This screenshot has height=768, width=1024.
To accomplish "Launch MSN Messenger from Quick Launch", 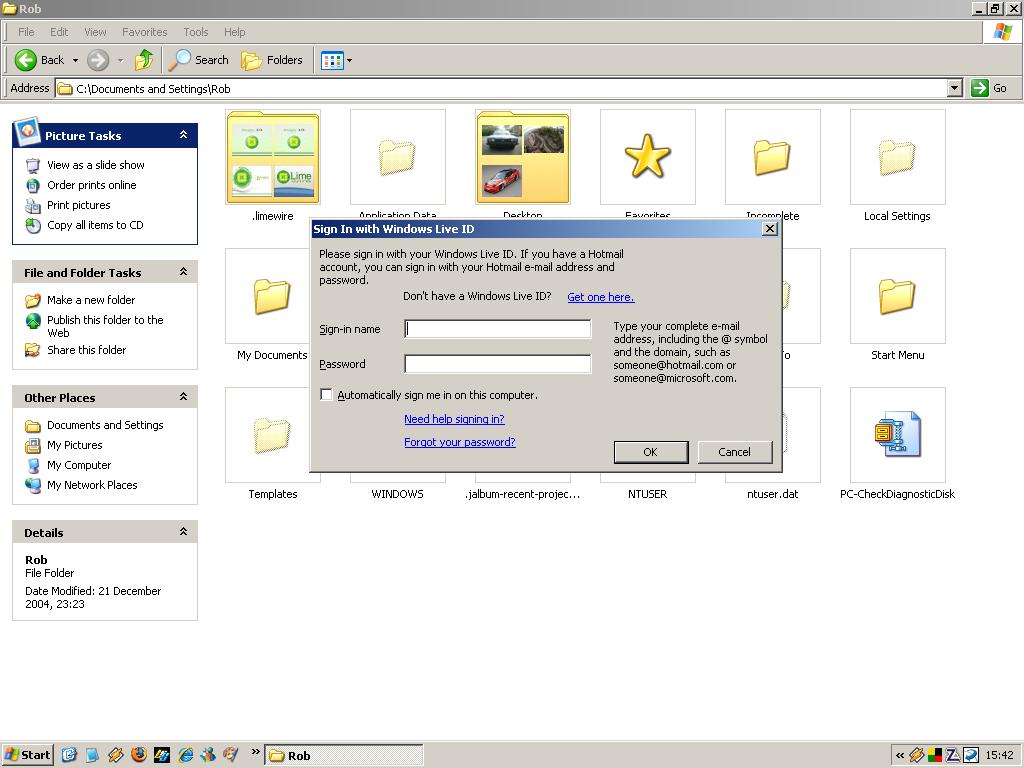I will [208, 755].
